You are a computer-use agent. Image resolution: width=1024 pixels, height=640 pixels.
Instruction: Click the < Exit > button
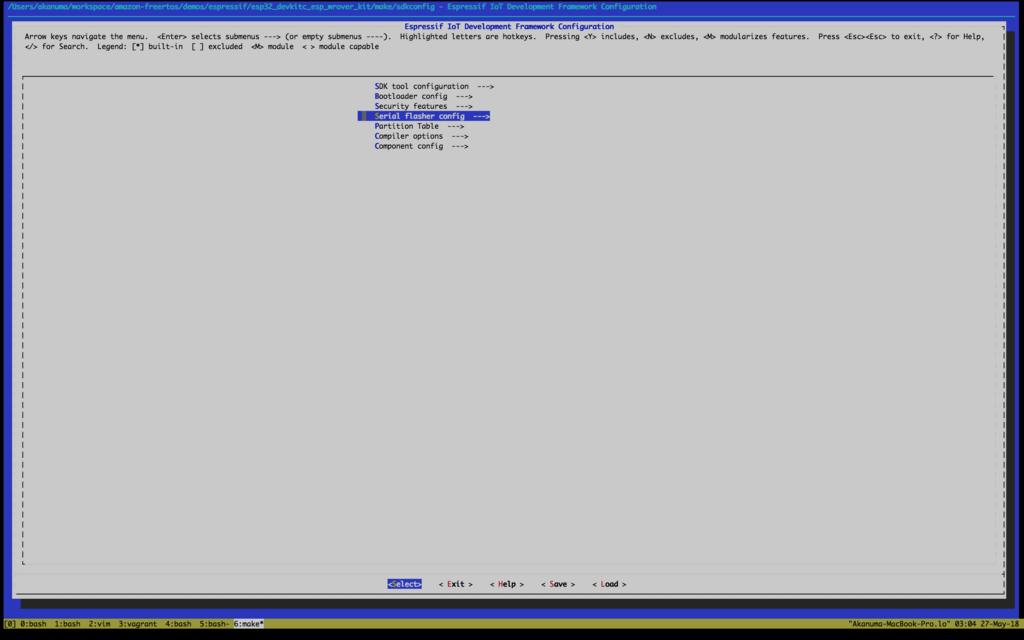(456, 584)
